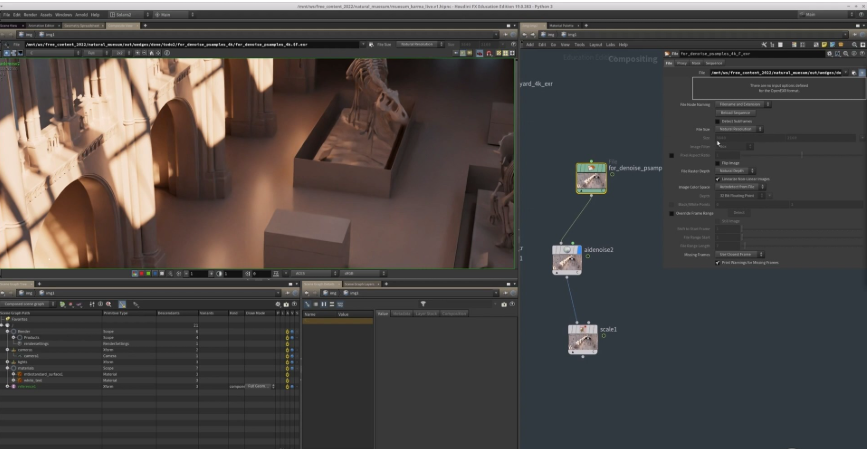Click the mtlxstandard_surface1 material item
This screenshot has width=868, height=449.
(x=45, y=373)
